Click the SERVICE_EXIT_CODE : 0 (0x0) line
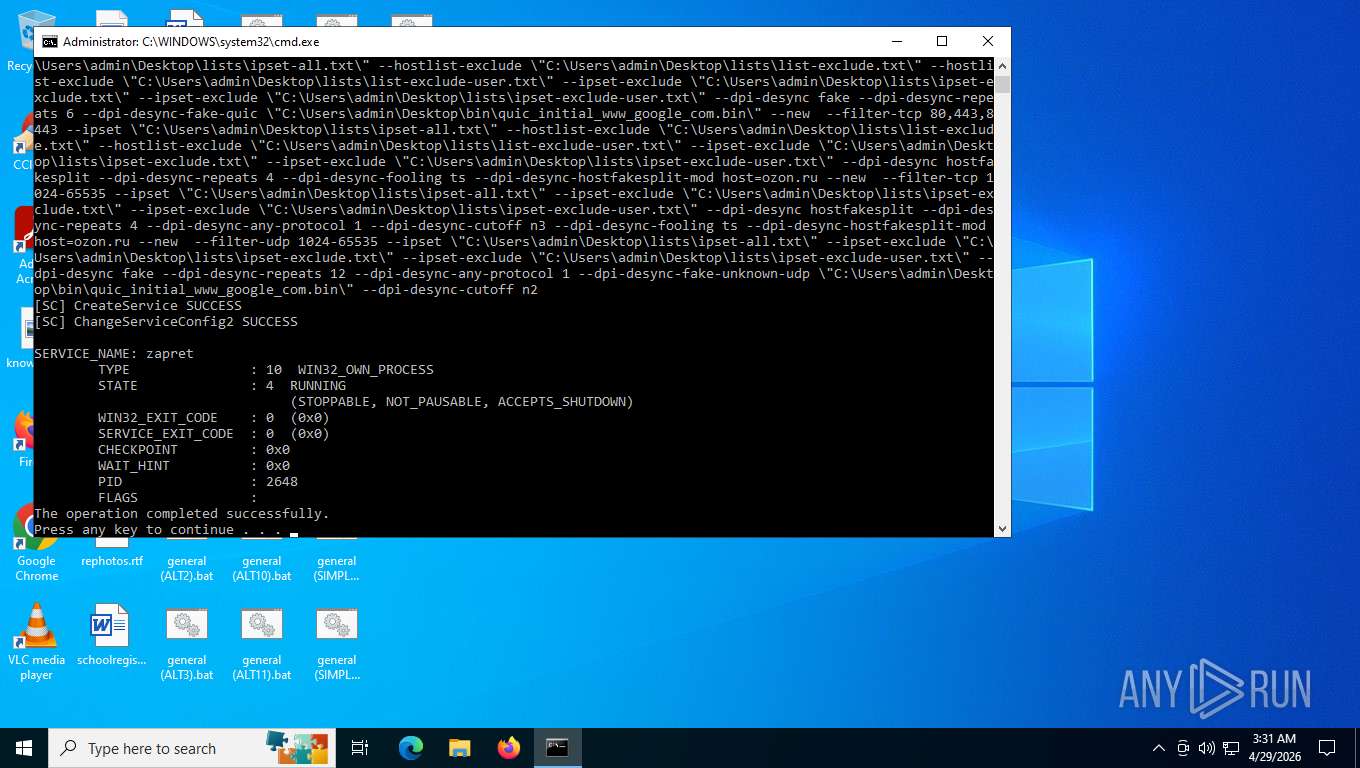 point(214,433)
